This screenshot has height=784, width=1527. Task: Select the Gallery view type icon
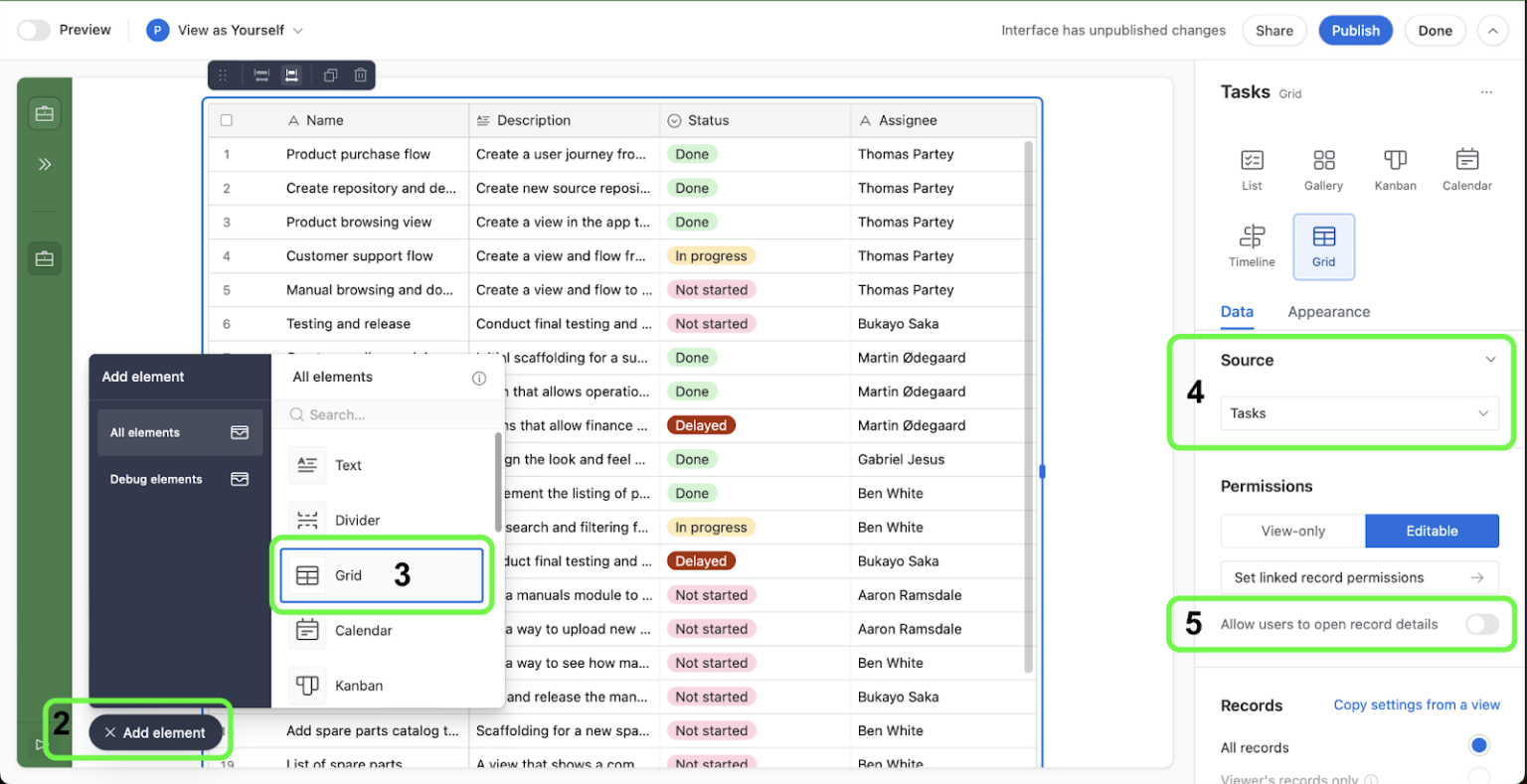[1323, 169]
